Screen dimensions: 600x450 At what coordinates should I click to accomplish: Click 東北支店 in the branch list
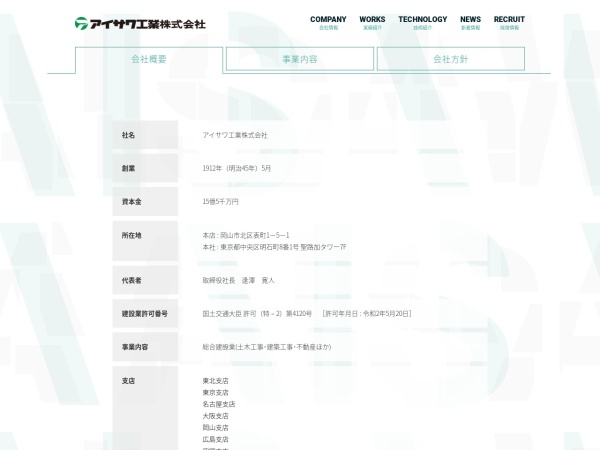click(x=215, y=381)
